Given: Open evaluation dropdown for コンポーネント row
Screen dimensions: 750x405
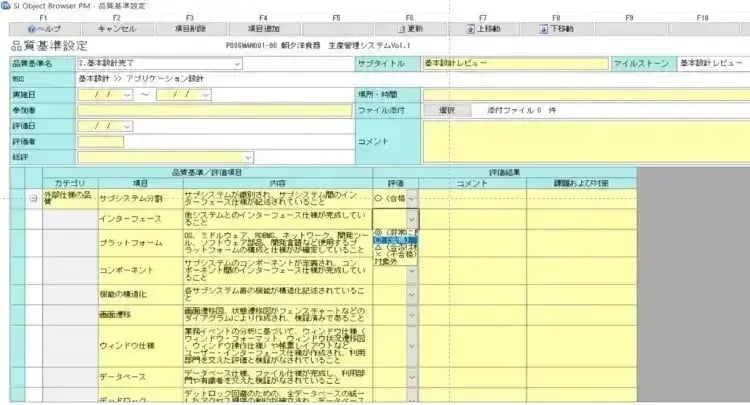Looking at the screenshot, I should 412,270.
